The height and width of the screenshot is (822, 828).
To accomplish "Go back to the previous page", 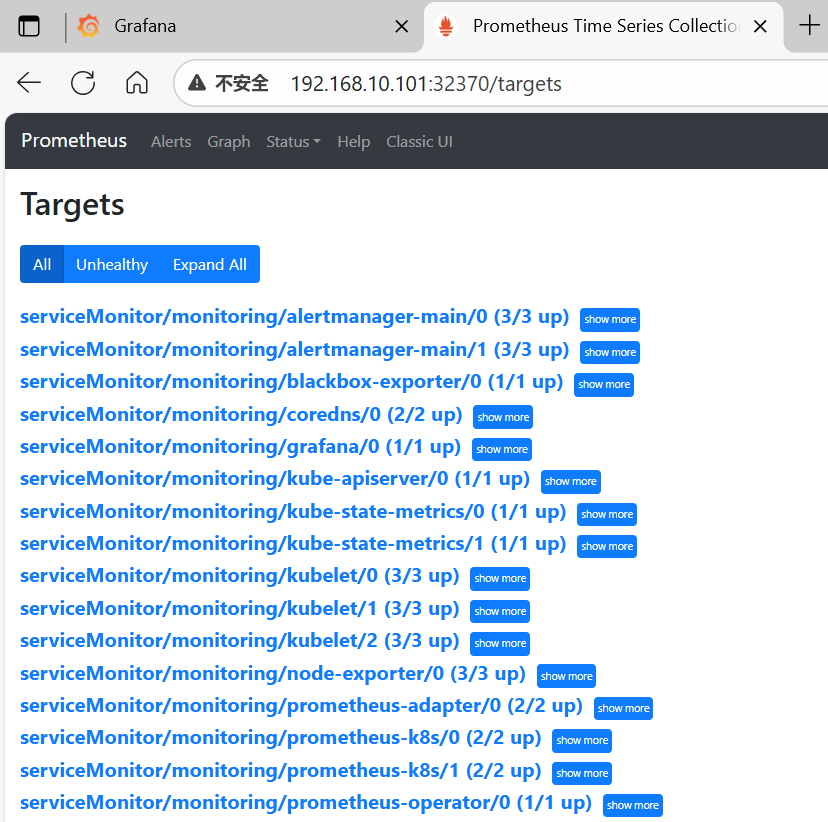I will [x=29, y=83].
